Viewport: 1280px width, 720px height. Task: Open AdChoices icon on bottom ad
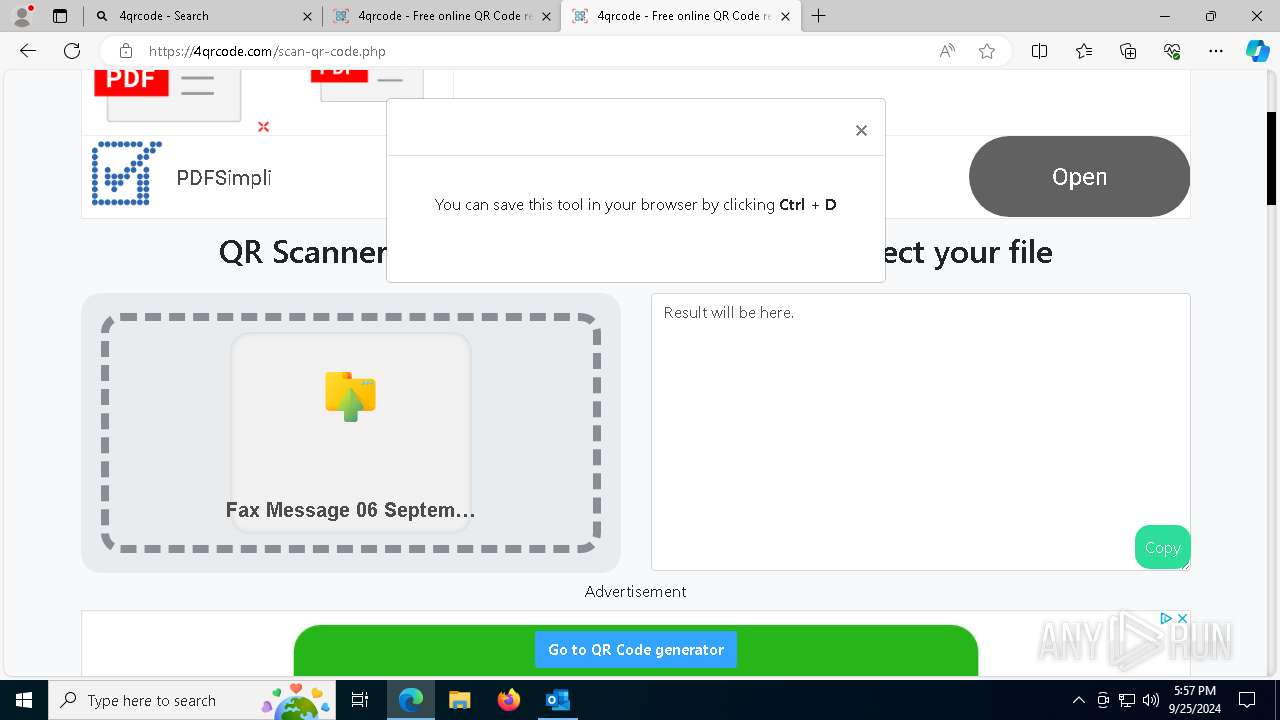click(x=1166, y=619)
